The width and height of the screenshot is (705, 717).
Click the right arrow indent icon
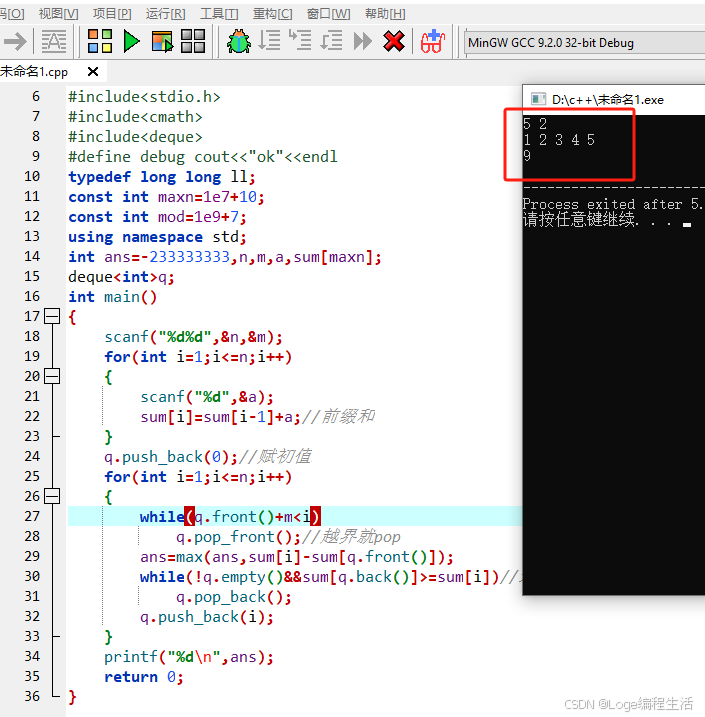15,42
